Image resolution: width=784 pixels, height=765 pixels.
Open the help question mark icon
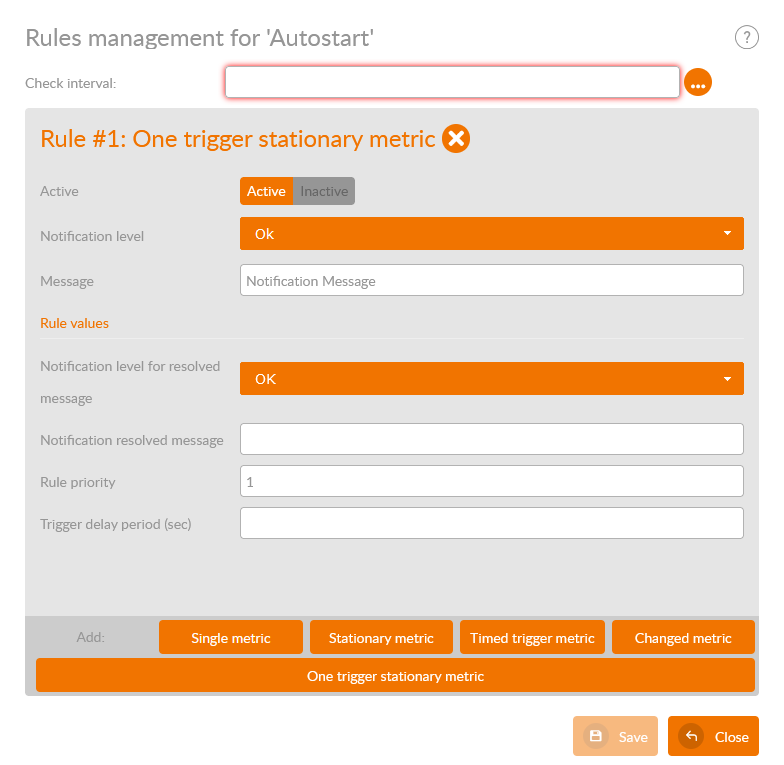[x=746, y=38]
